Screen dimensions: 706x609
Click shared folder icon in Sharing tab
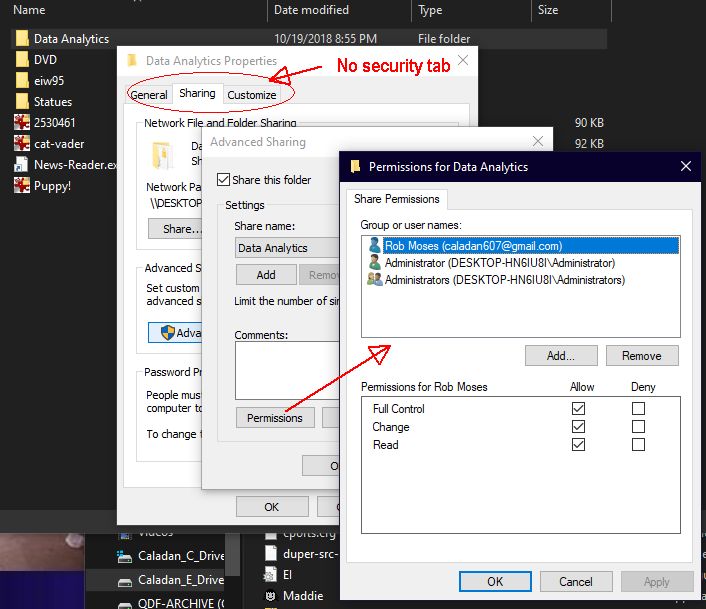(161, 155)
